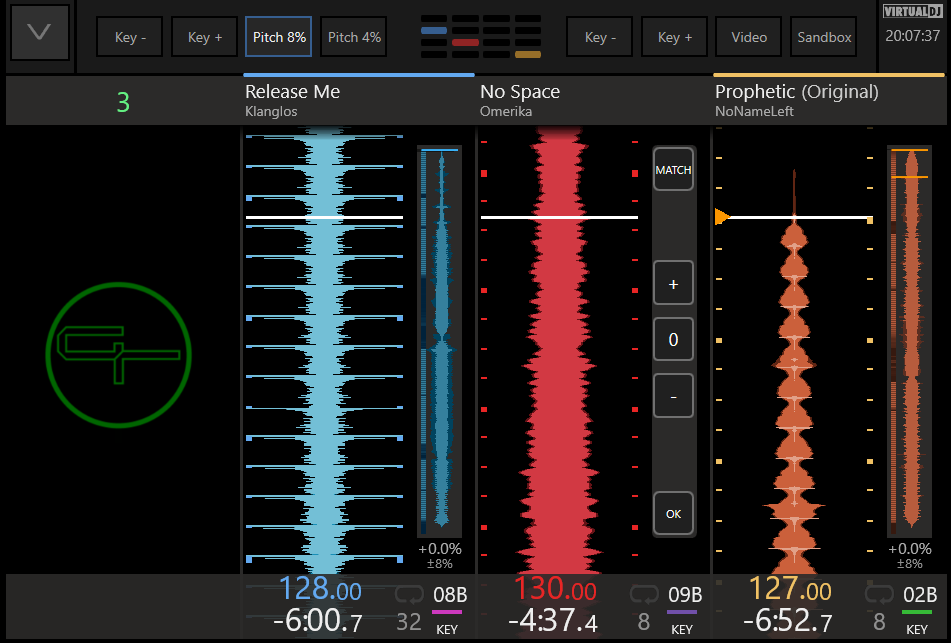
Task: Click the KEY label under 02B
Action: [x=916, y=630]
